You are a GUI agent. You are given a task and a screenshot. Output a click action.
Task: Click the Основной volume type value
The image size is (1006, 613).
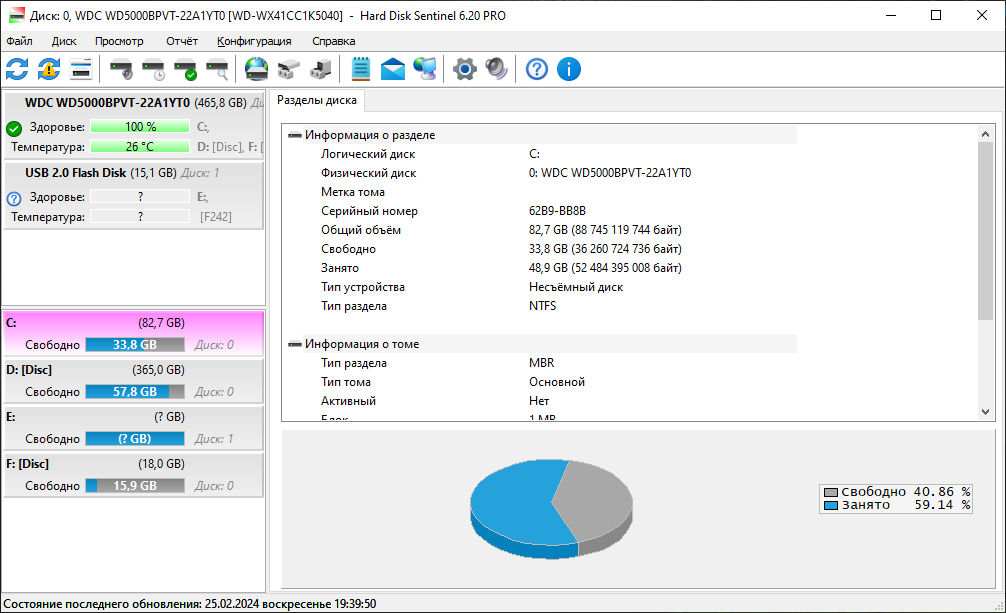tap(557, 382)
